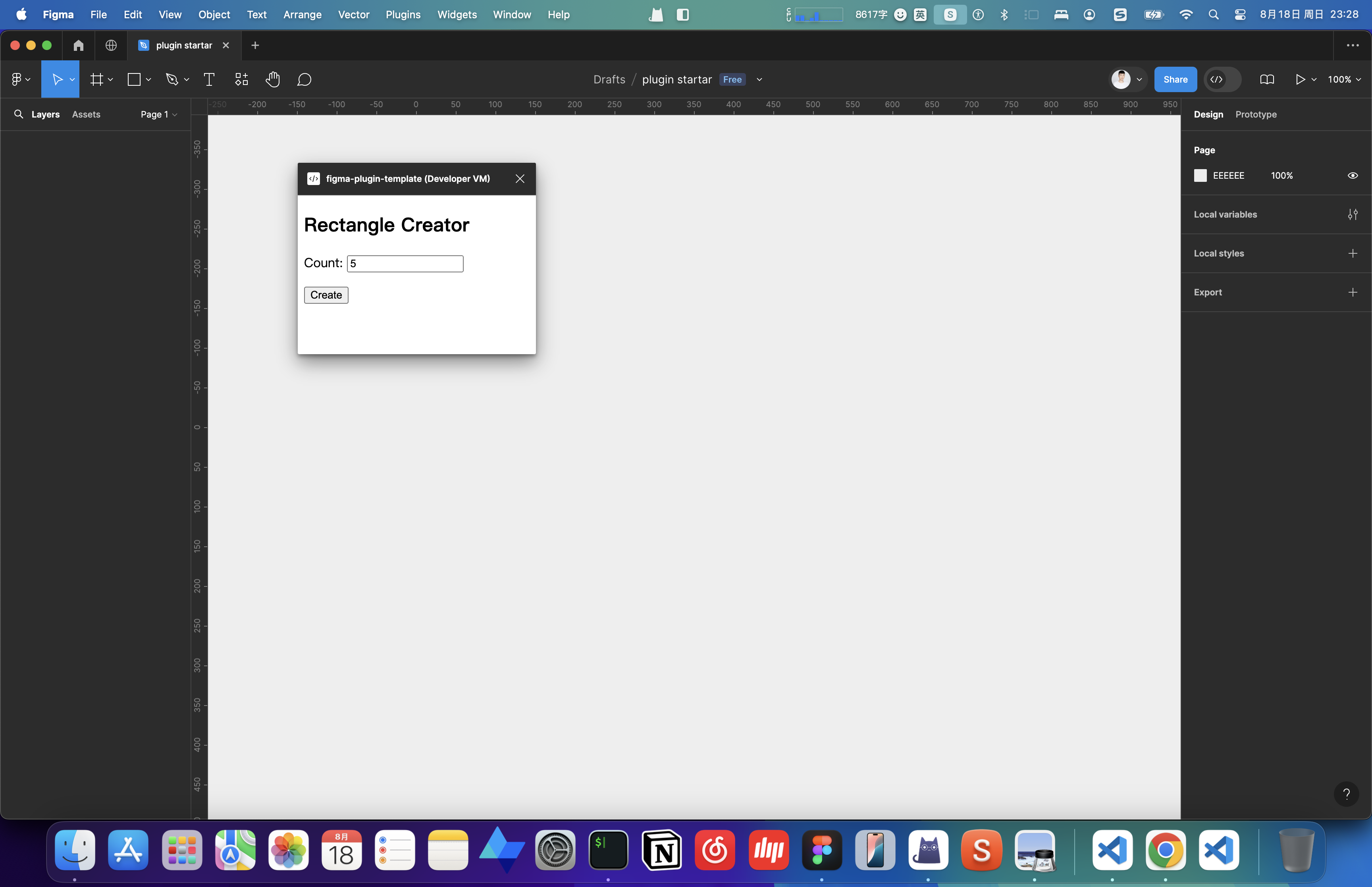Select the Pen tool
Image resolution: width=1372 pixels, height=887 pixels.
[171, 79]
